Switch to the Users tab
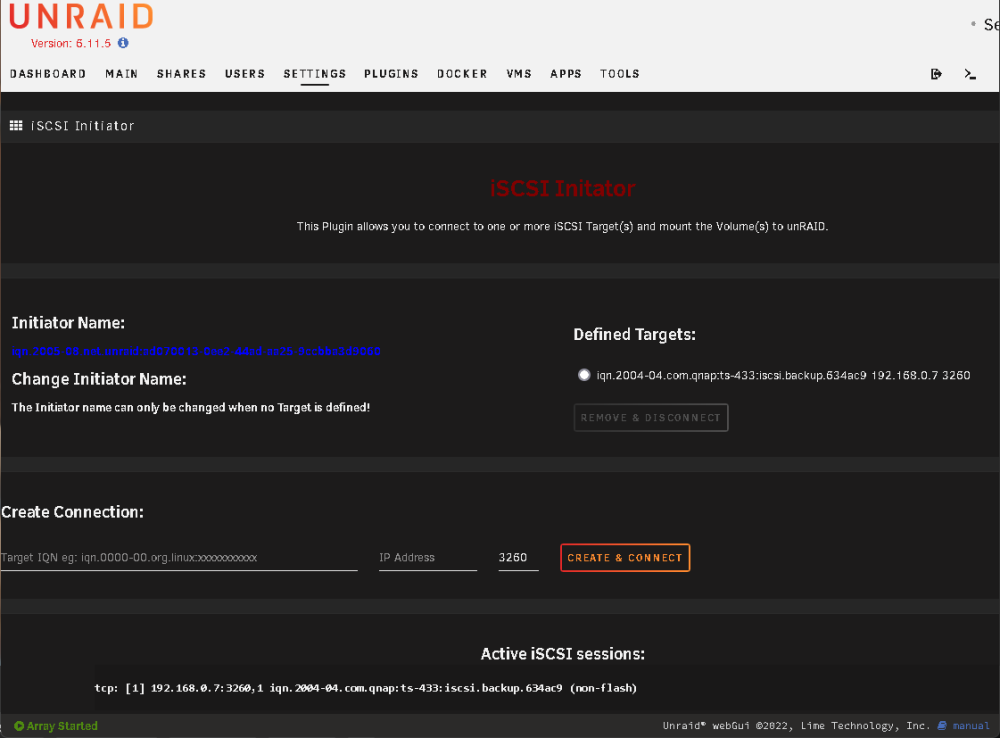 coord(245,74)
